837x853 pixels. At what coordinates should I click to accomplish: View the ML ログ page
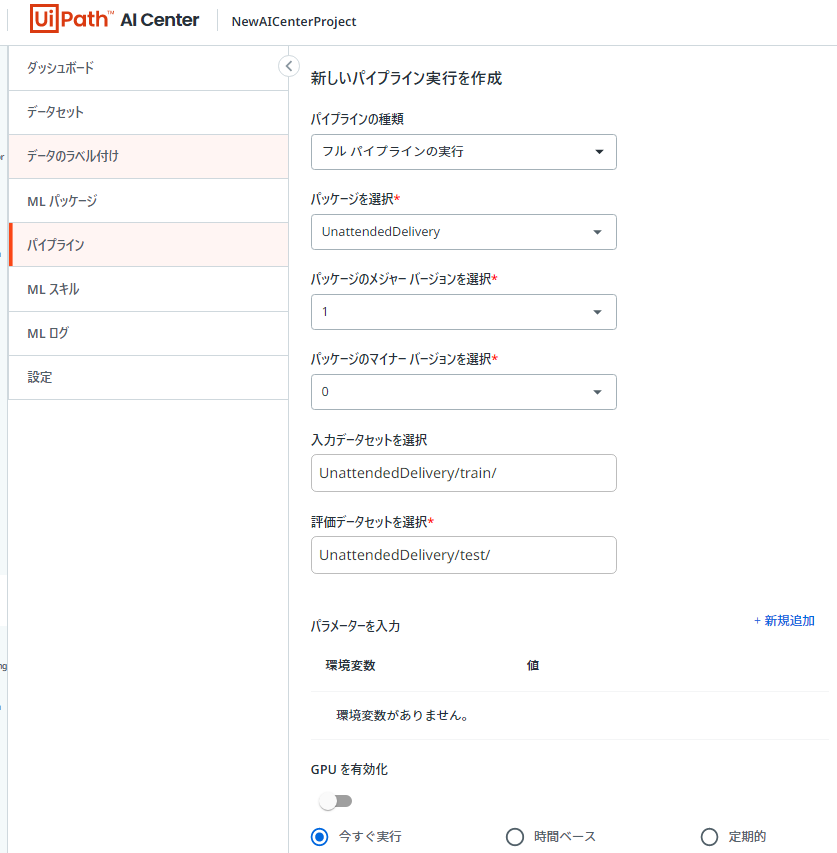tap(50, 333)
